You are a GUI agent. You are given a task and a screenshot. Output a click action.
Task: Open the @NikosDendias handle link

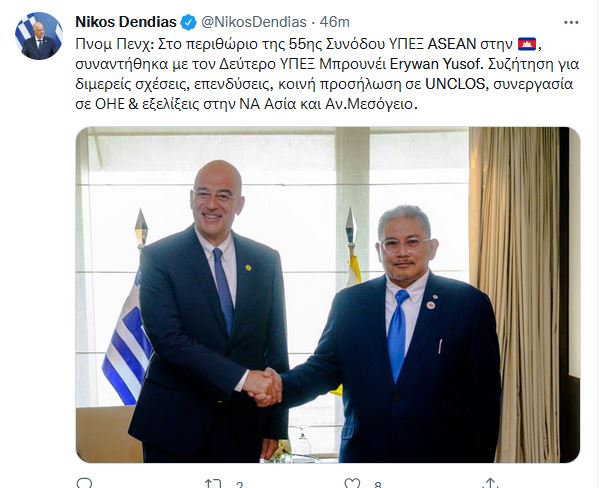[x=254, y=22]
